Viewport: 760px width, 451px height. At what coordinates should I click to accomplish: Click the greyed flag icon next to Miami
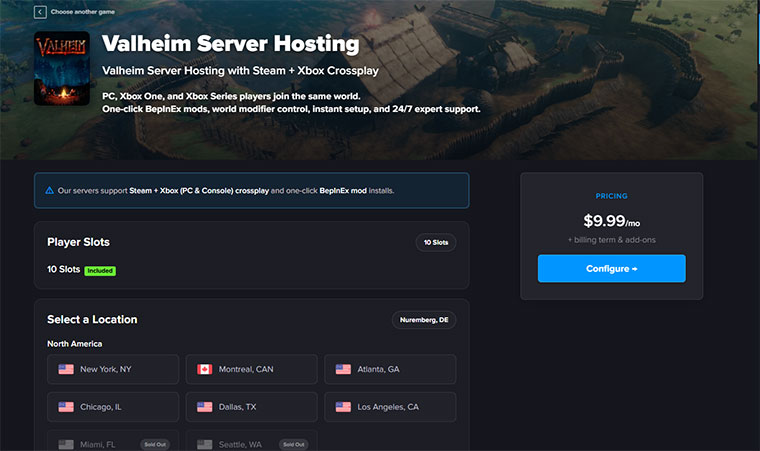66,444
